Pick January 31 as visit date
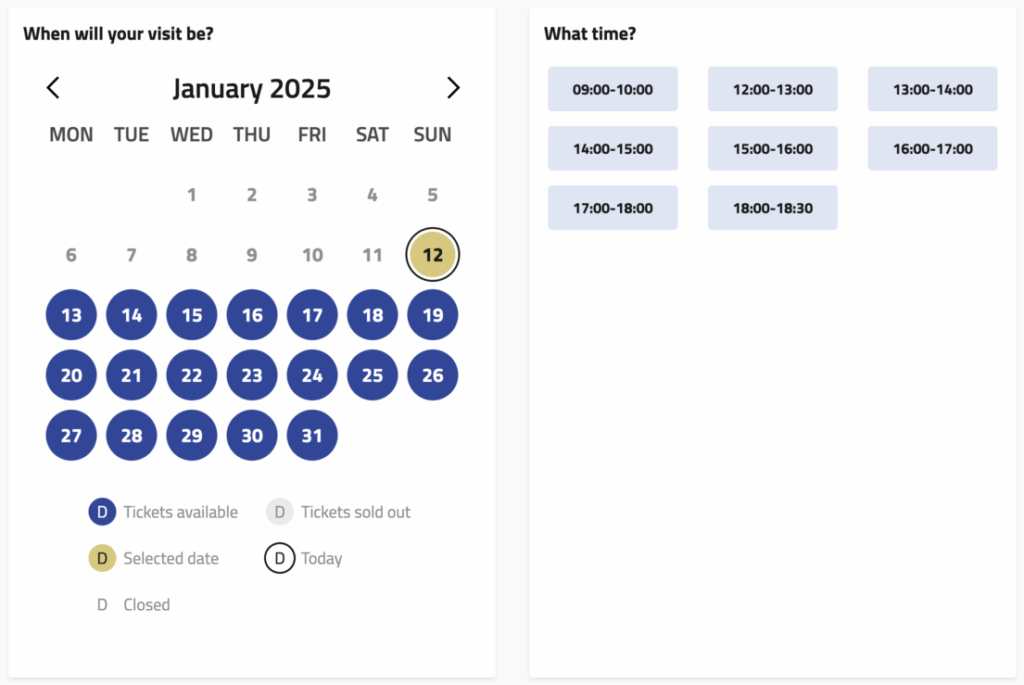This screenshot has height=685, width=1024. (312, 435)
